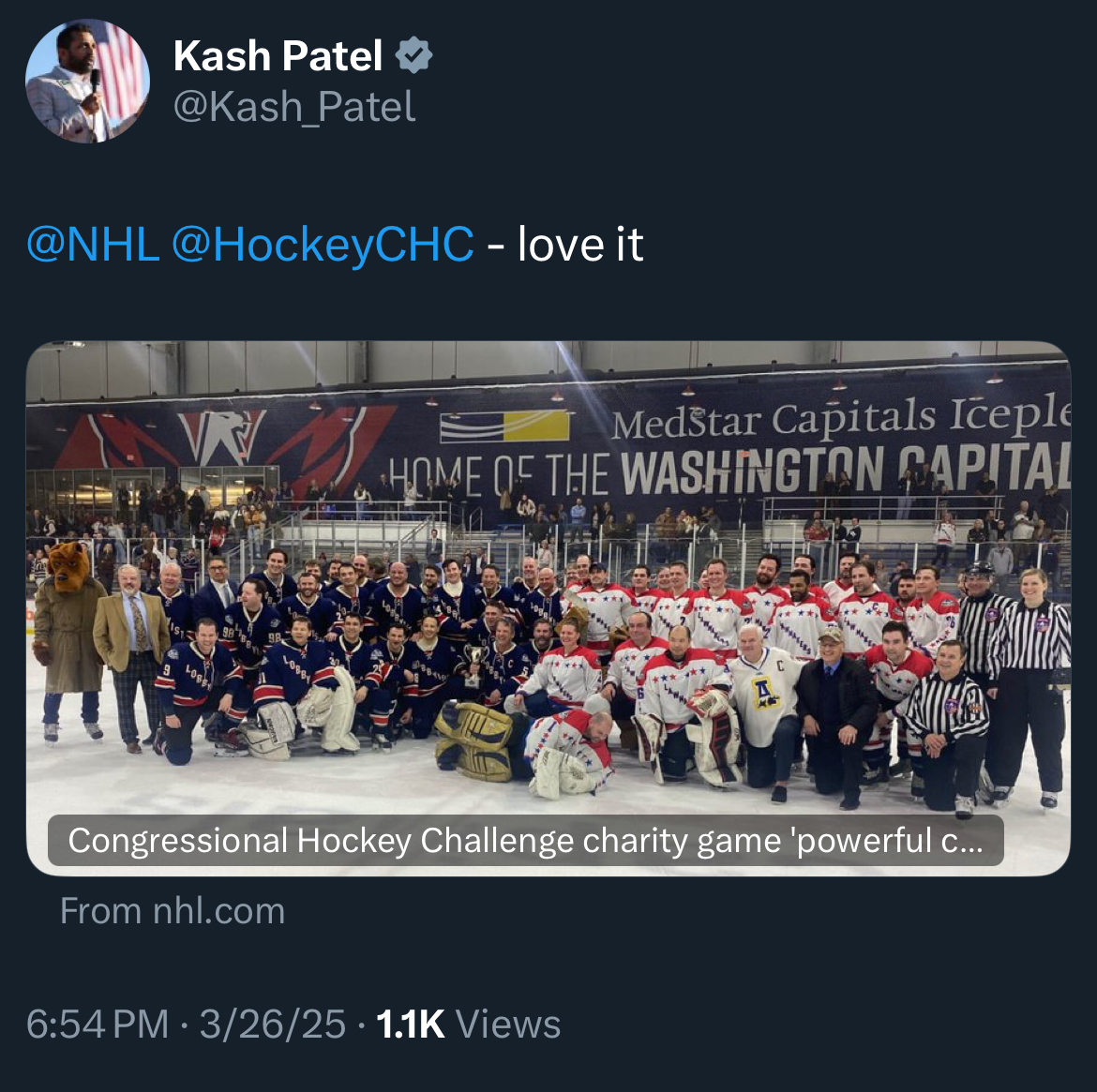Click the 'From nhl.com' source link

[x=173, y=911]
